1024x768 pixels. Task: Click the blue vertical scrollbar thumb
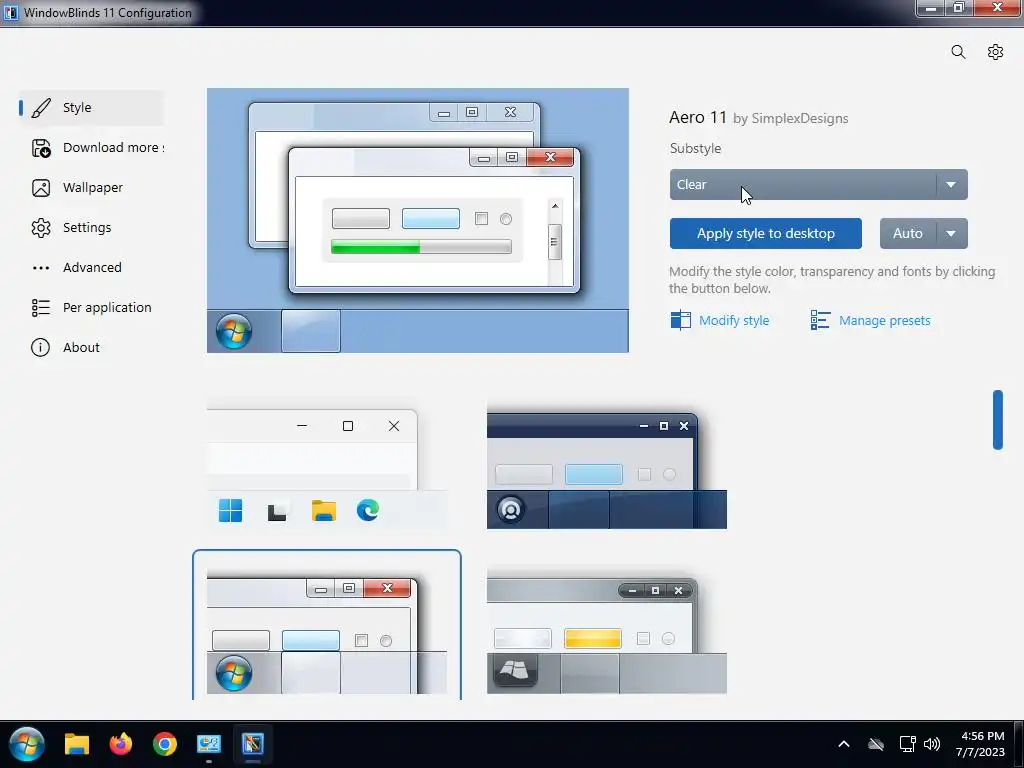(998, 420)
